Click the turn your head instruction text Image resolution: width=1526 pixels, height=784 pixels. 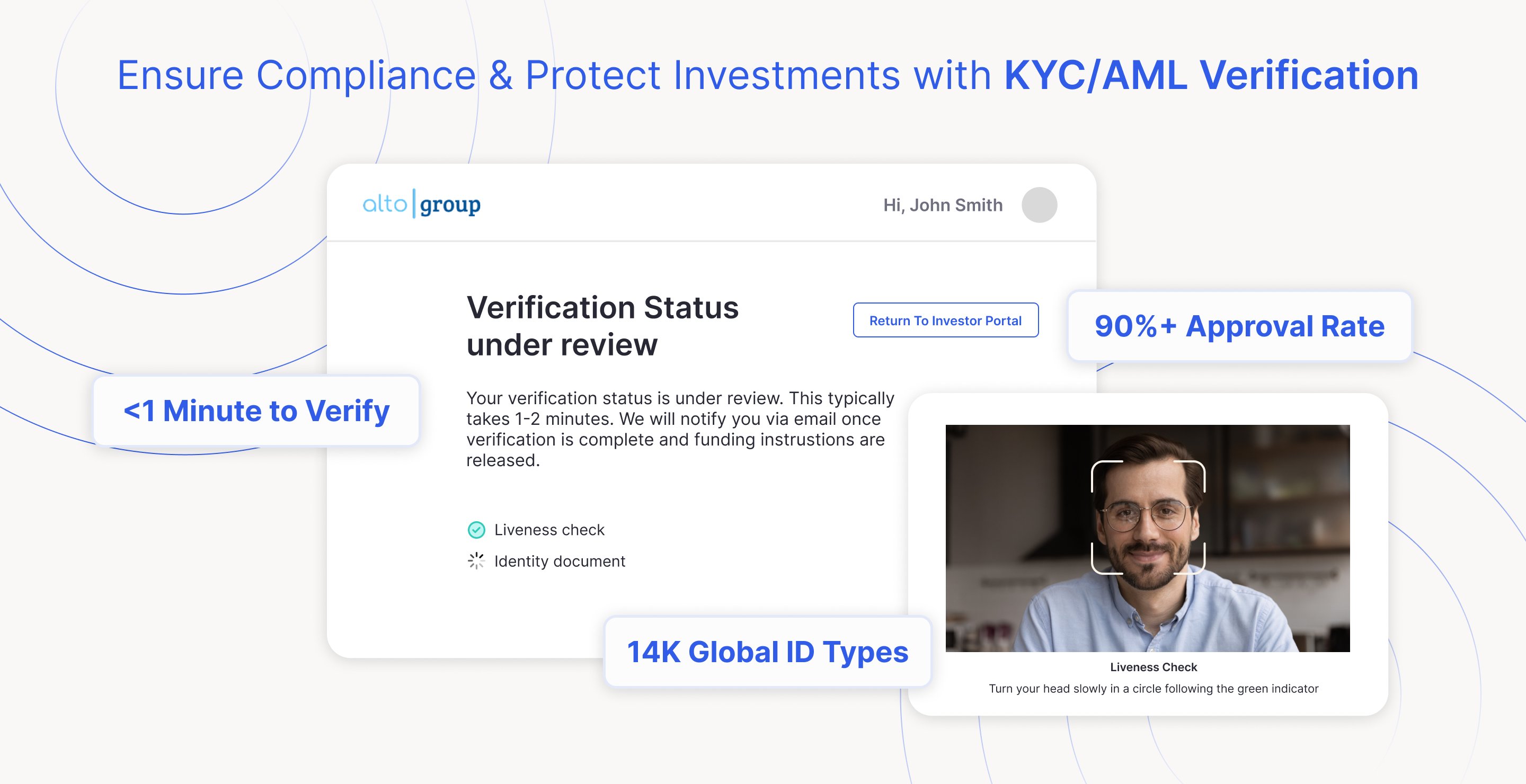pos(1153,688)
